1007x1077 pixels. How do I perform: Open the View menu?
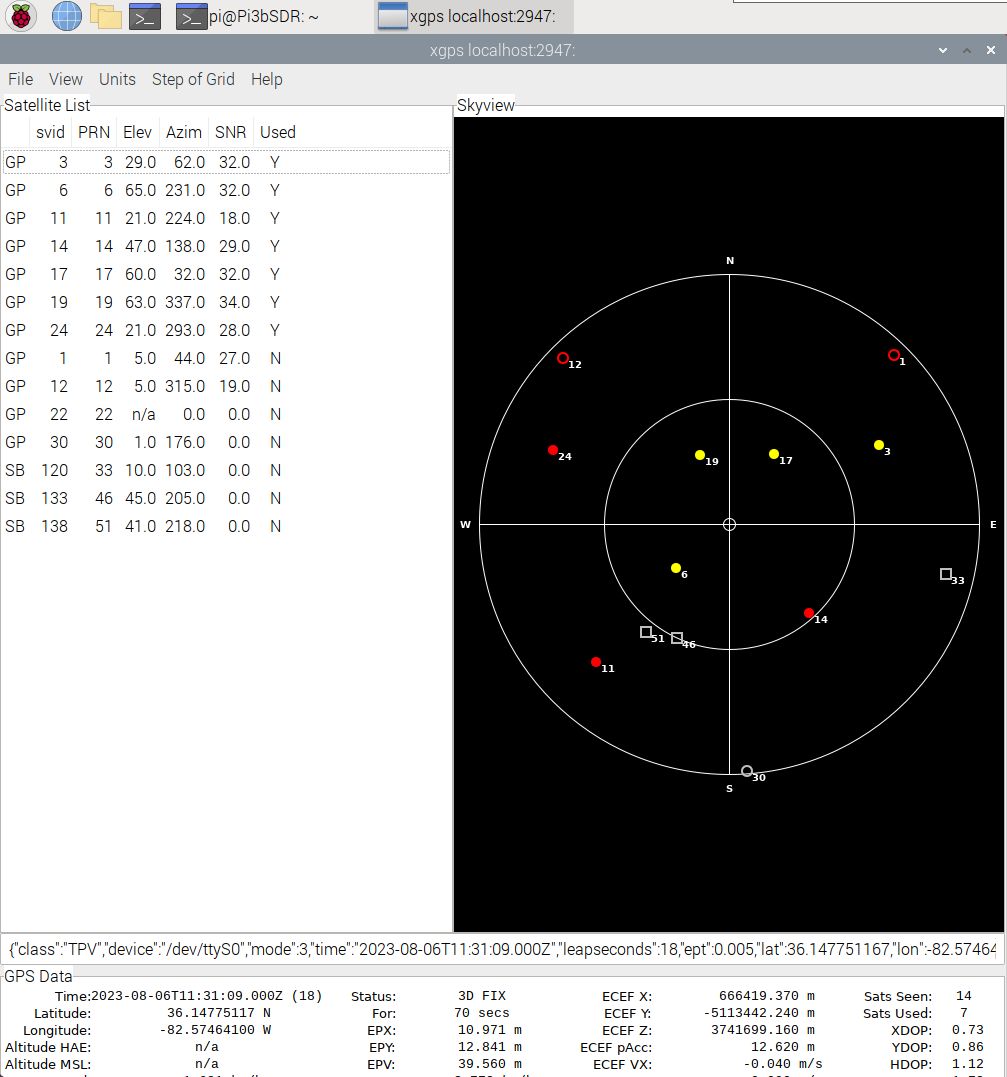pos(65,80)
